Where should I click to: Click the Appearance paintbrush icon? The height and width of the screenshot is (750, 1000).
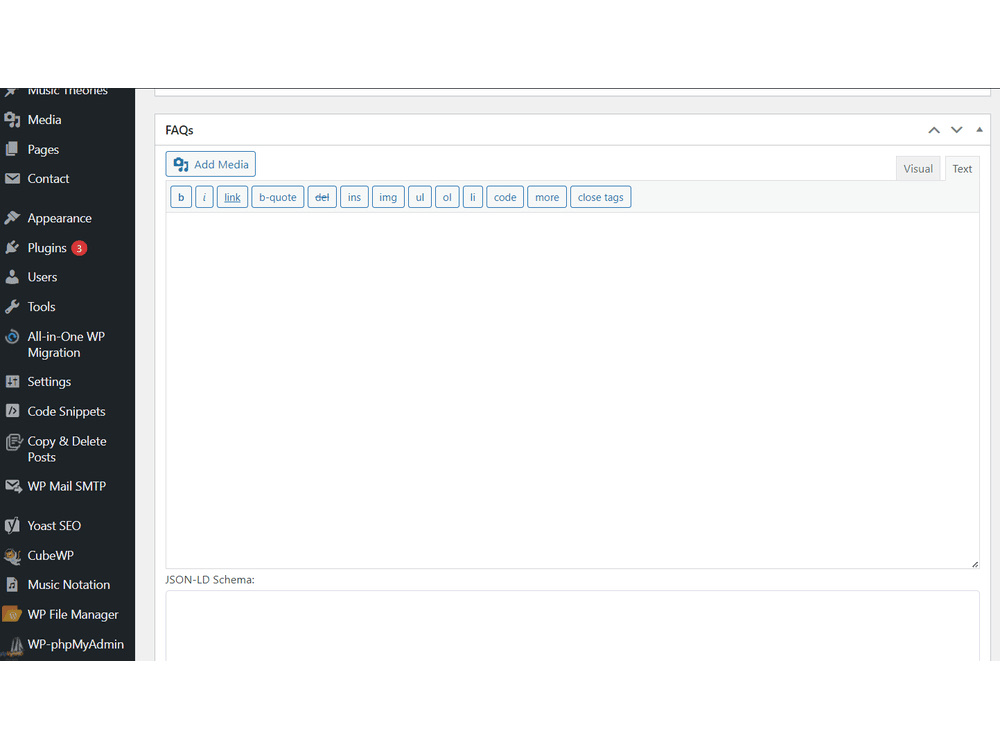tap(12, 217)
